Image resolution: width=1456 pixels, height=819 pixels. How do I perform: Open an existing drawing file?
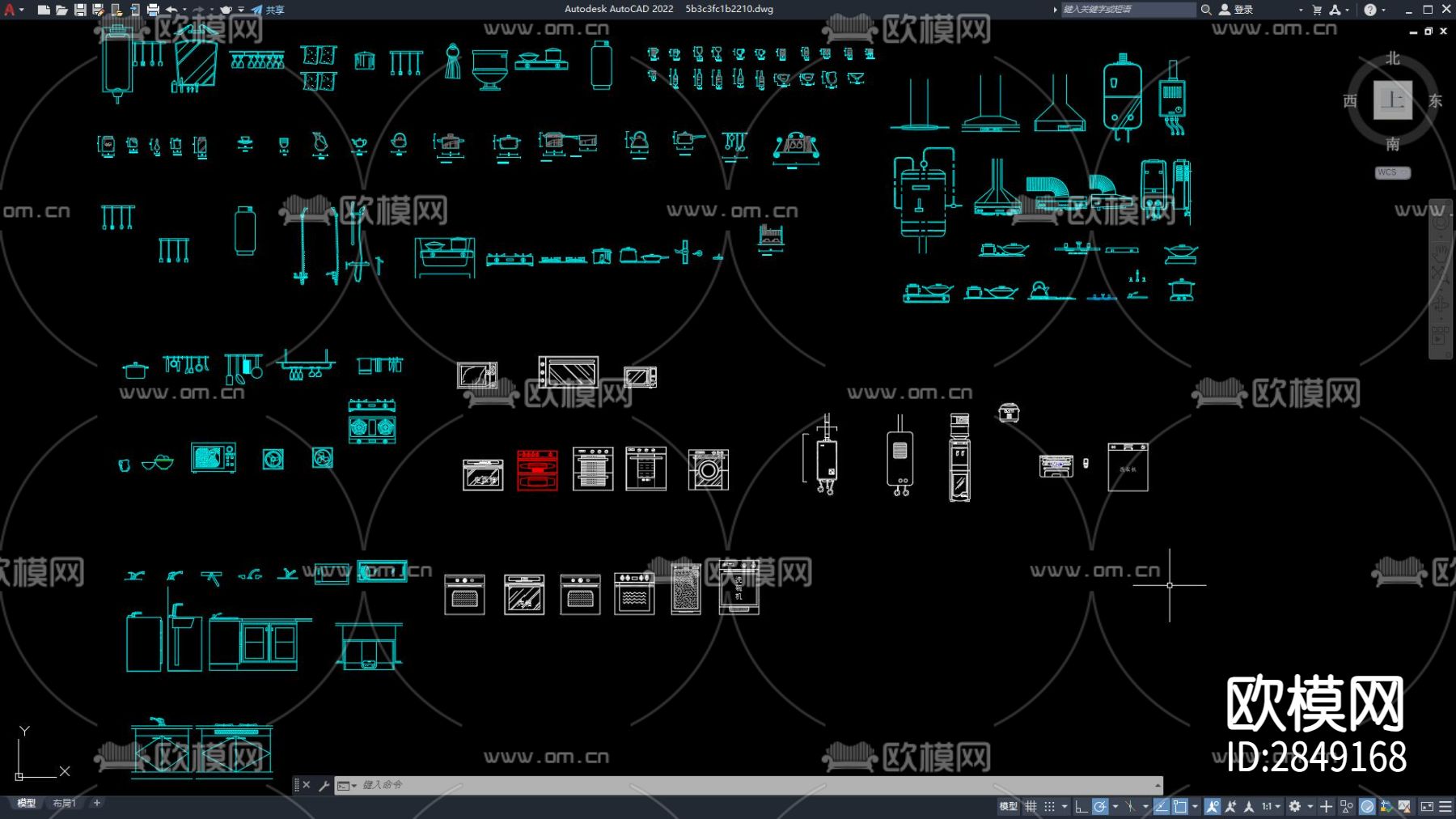pyautogui.click(x=61, y=10)
